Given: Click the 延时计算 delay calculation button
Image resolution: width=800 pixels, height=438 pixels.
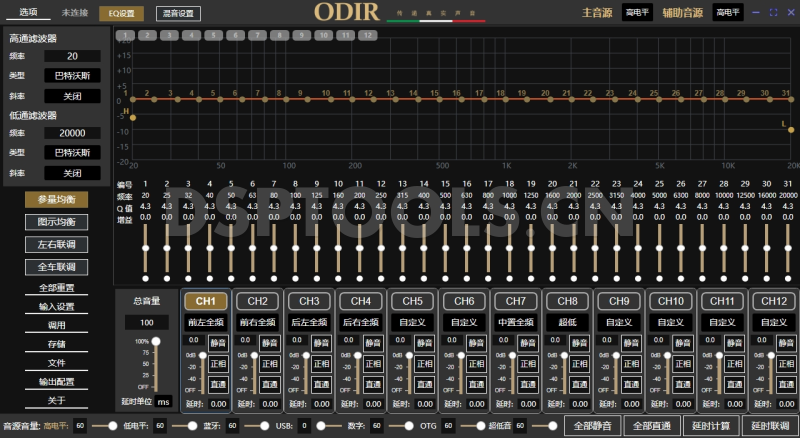Looking at the screenshot, I should (x=709, y=425).
